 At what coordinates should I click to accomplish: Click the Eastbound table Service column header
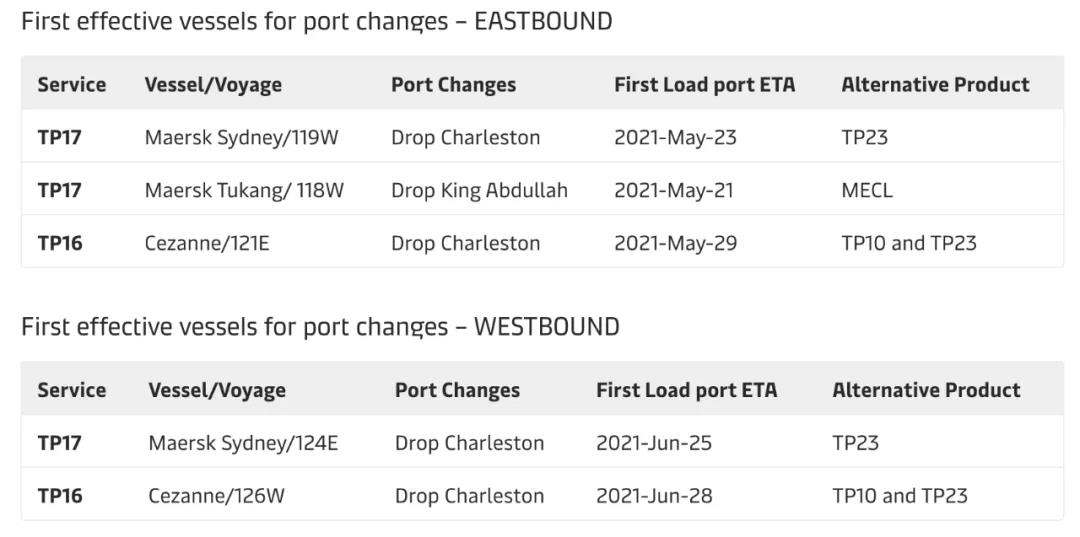tap(72, 85)
